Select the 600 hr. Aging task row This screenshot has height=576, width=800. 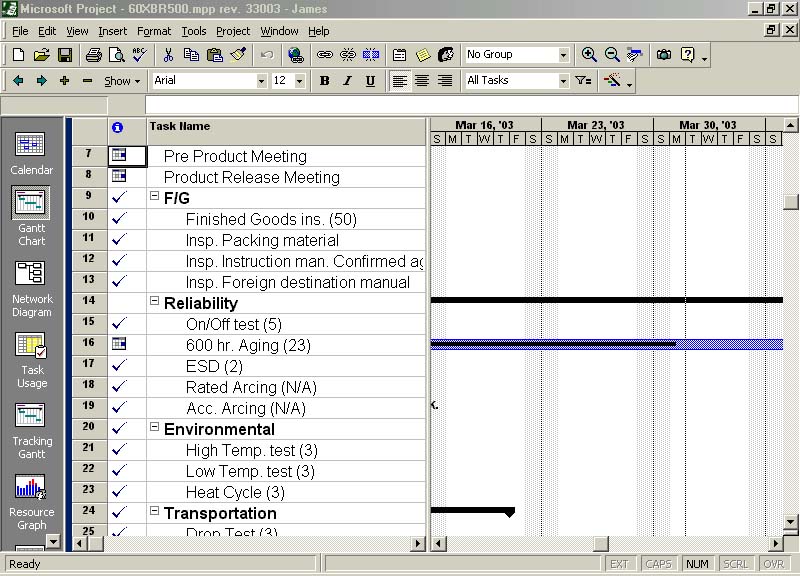coord(248,345)
